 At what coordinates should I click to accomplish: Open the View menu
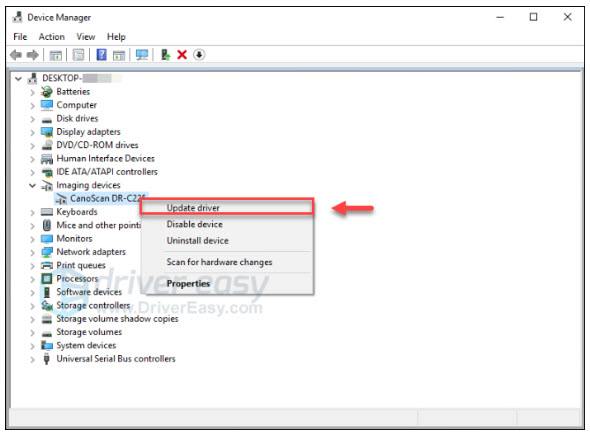click(86, 37)
